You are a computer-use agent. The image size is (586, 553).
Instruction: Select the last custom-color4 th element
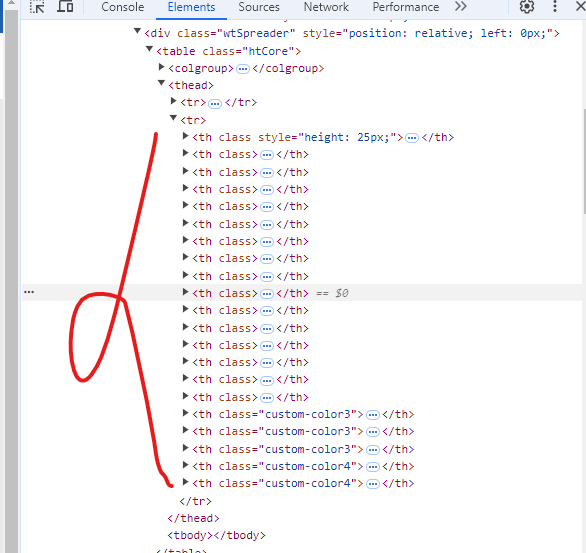point(303,484)
